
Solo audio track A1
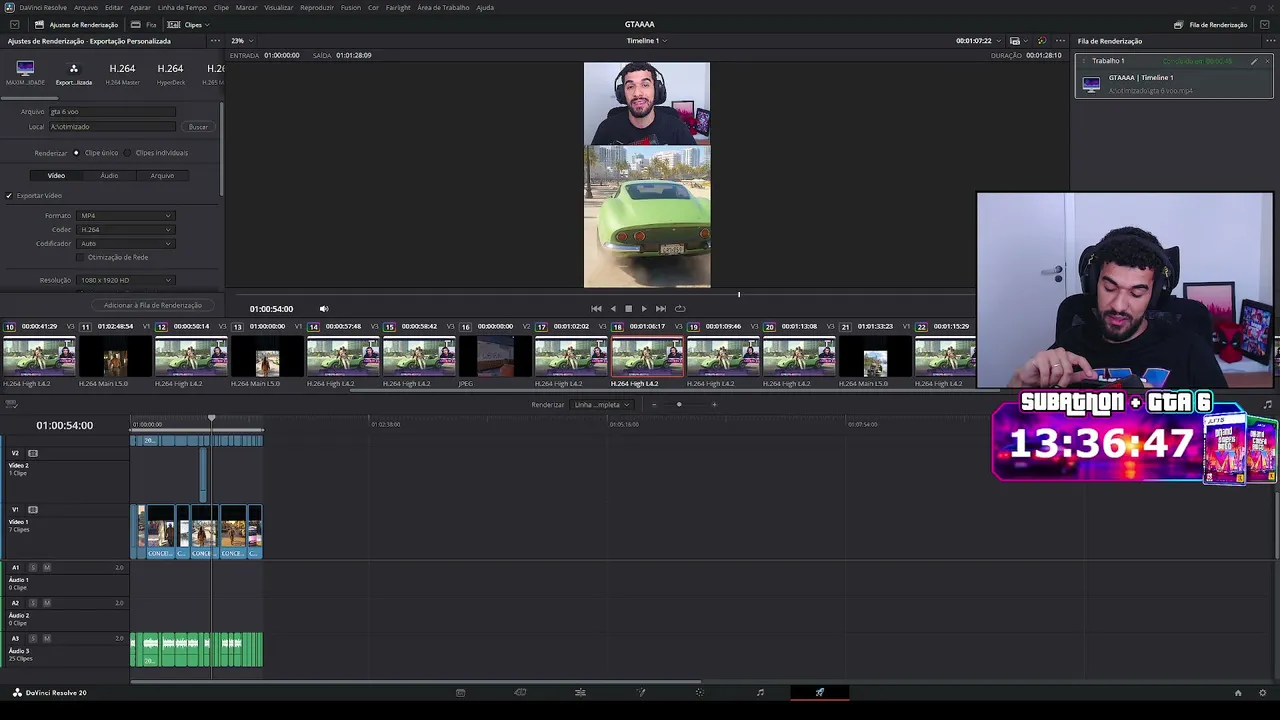[33, 568]
